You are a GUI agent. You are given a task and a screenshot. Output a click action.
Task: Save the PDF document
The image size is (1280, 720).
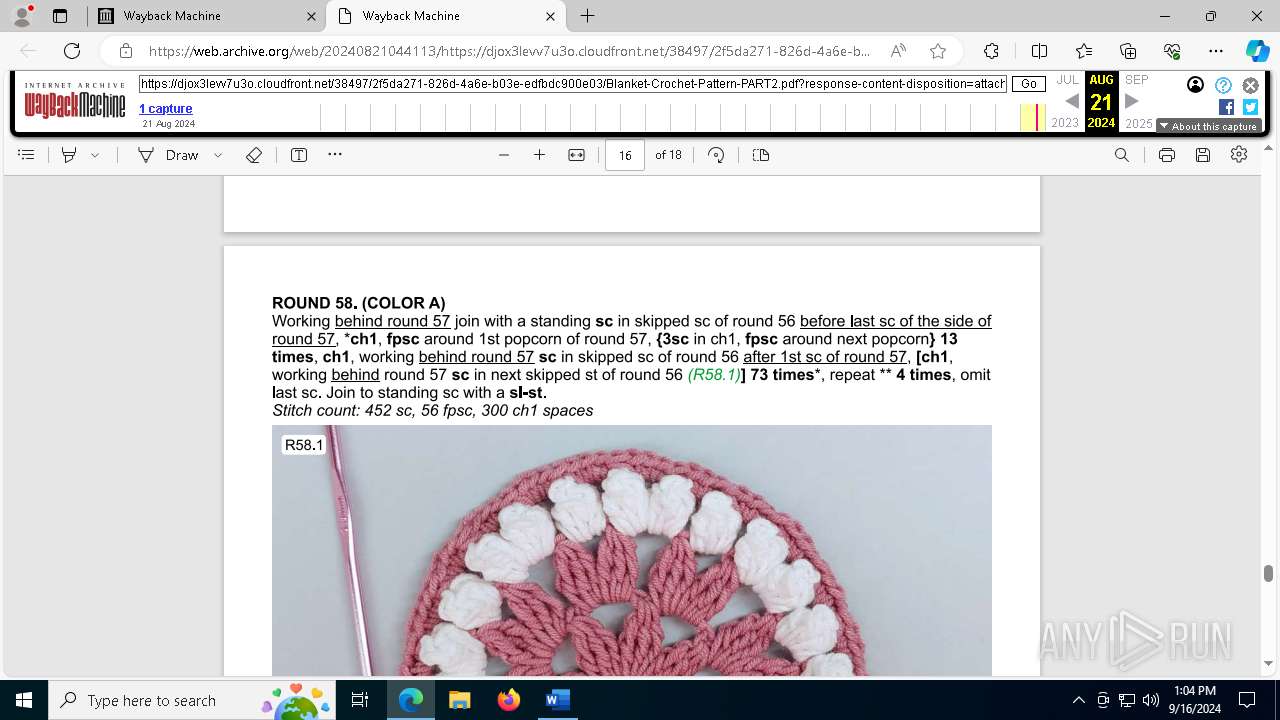click(x=1203, y=155)
